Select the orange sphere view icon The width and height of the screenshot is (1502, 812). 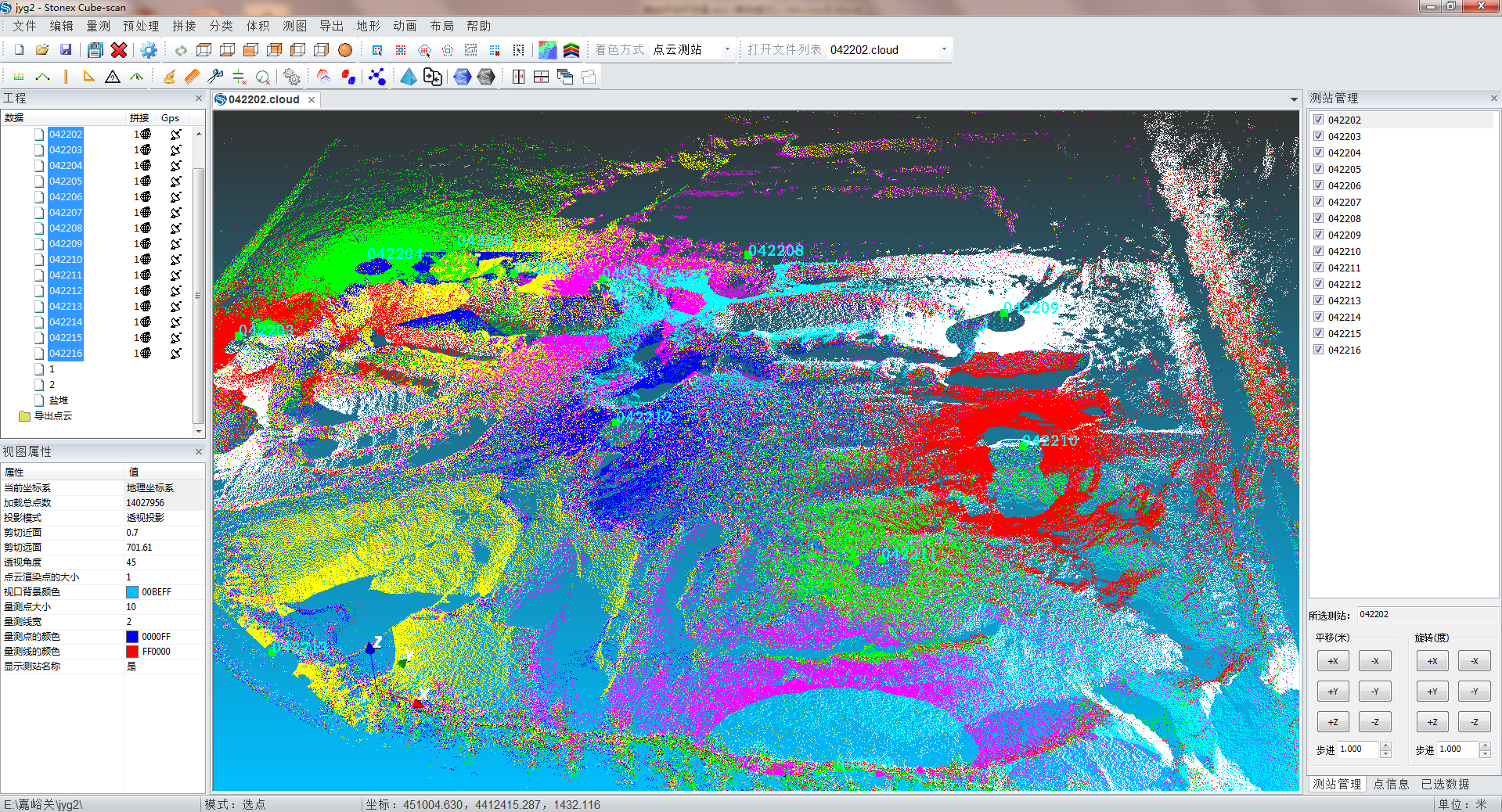[345, 50]
